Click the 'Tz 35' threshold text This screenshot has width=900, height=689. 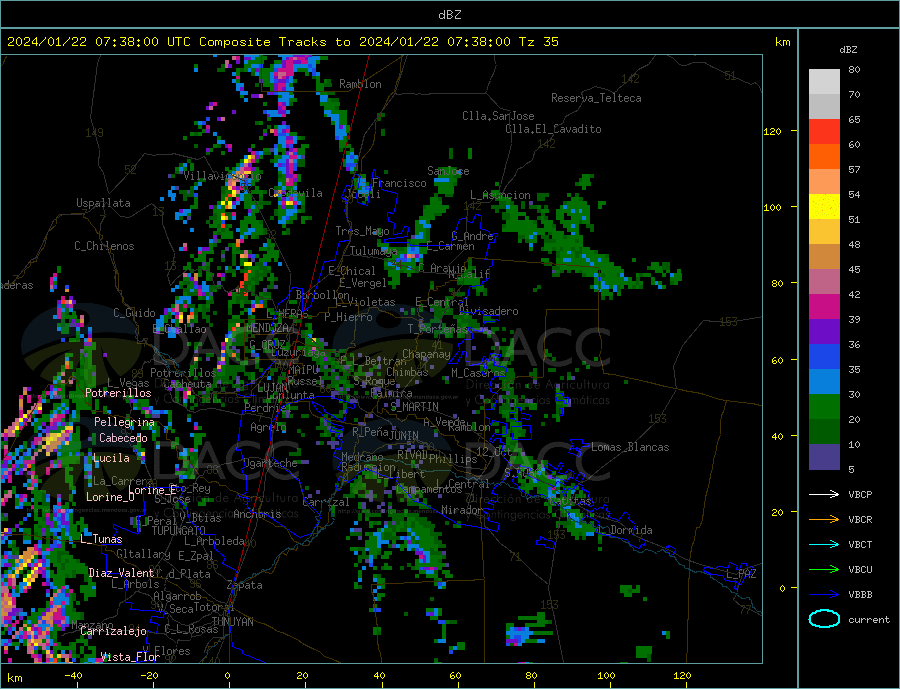click(538, 42)
